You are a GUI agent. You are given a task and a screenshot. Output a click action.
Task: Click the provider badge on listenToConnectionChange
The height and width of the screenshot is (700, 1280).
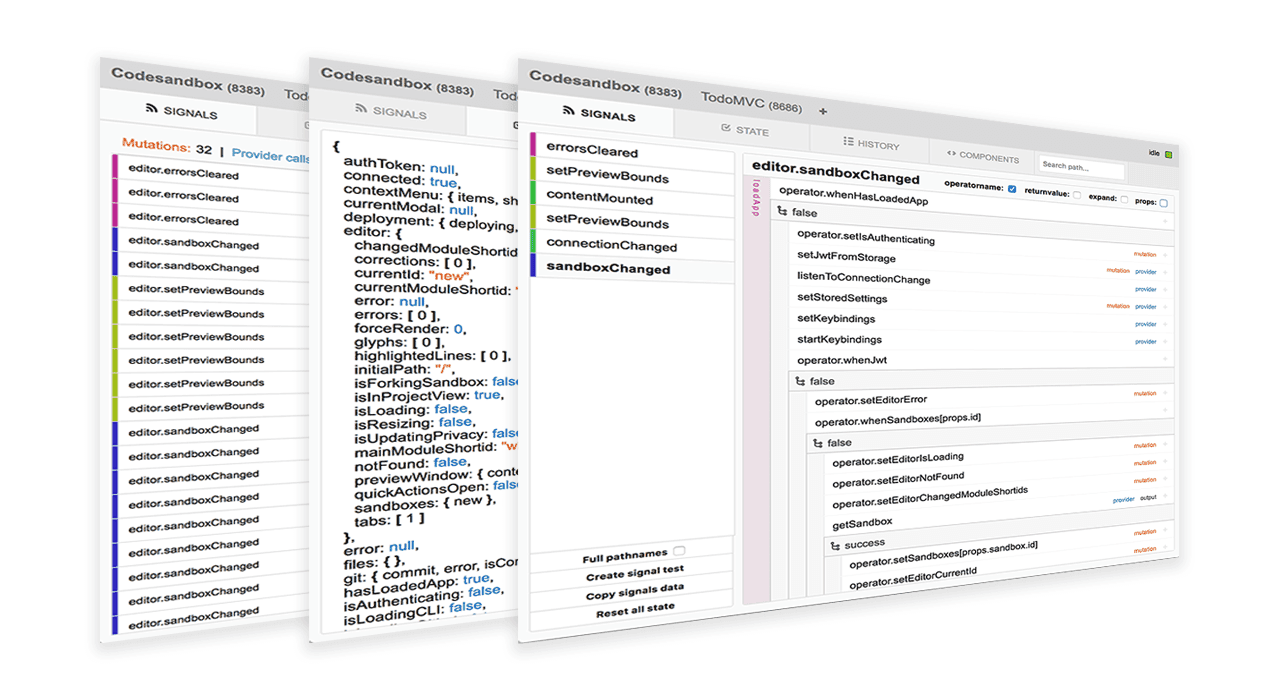(1145, 270)
